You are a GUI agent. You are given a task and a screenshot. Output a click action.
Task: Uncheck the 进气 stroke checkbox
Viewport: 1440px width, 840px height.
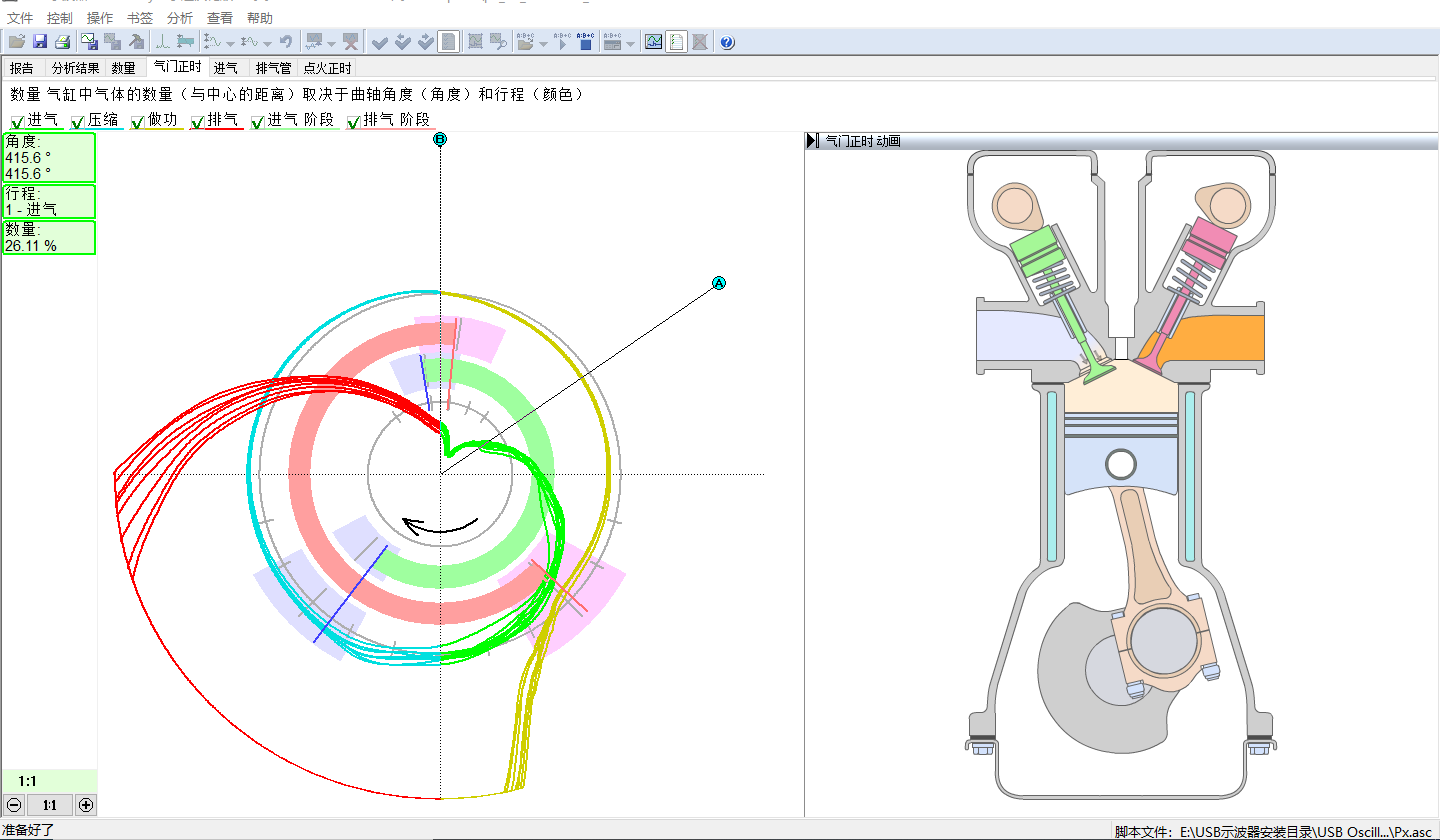click(18, 122)
